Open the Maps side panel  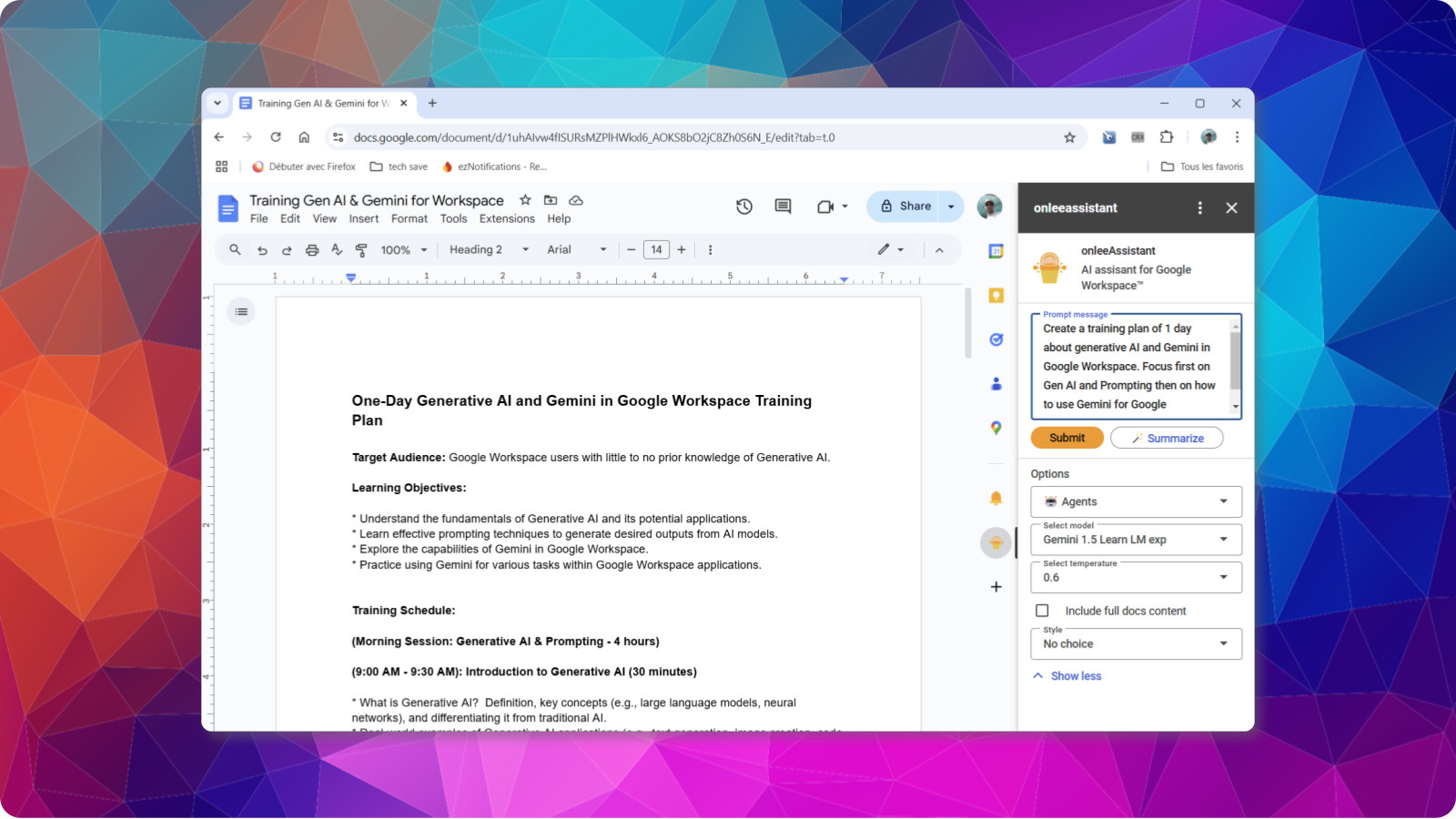pyautogui.click(x=996, y=428)
